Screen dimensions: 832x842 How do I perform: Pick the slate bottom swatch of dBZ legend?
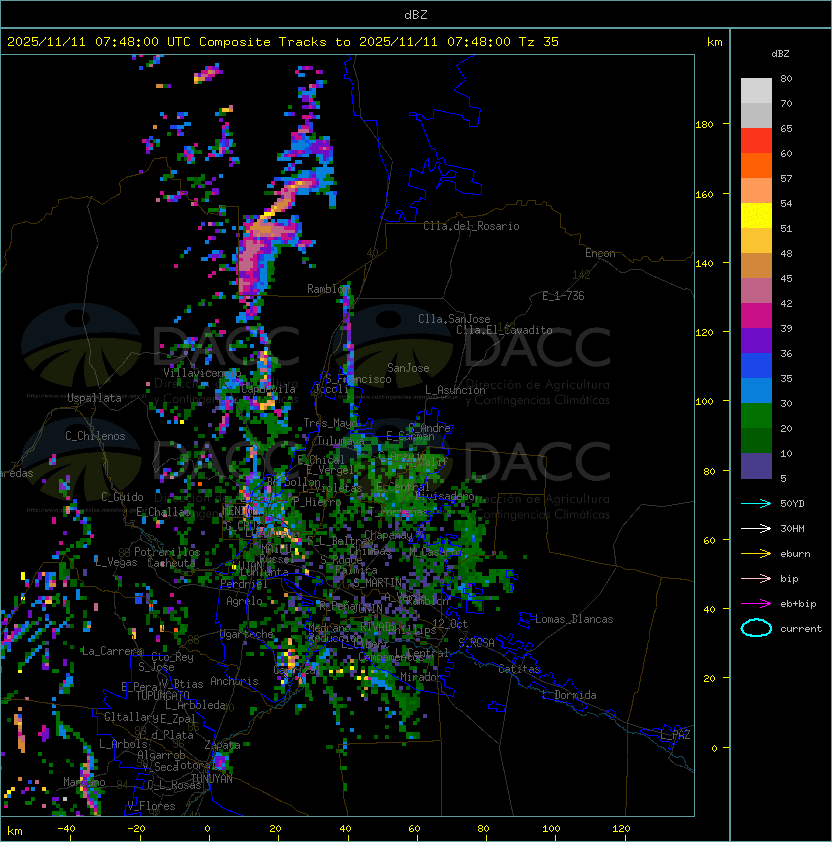point(756,466)
